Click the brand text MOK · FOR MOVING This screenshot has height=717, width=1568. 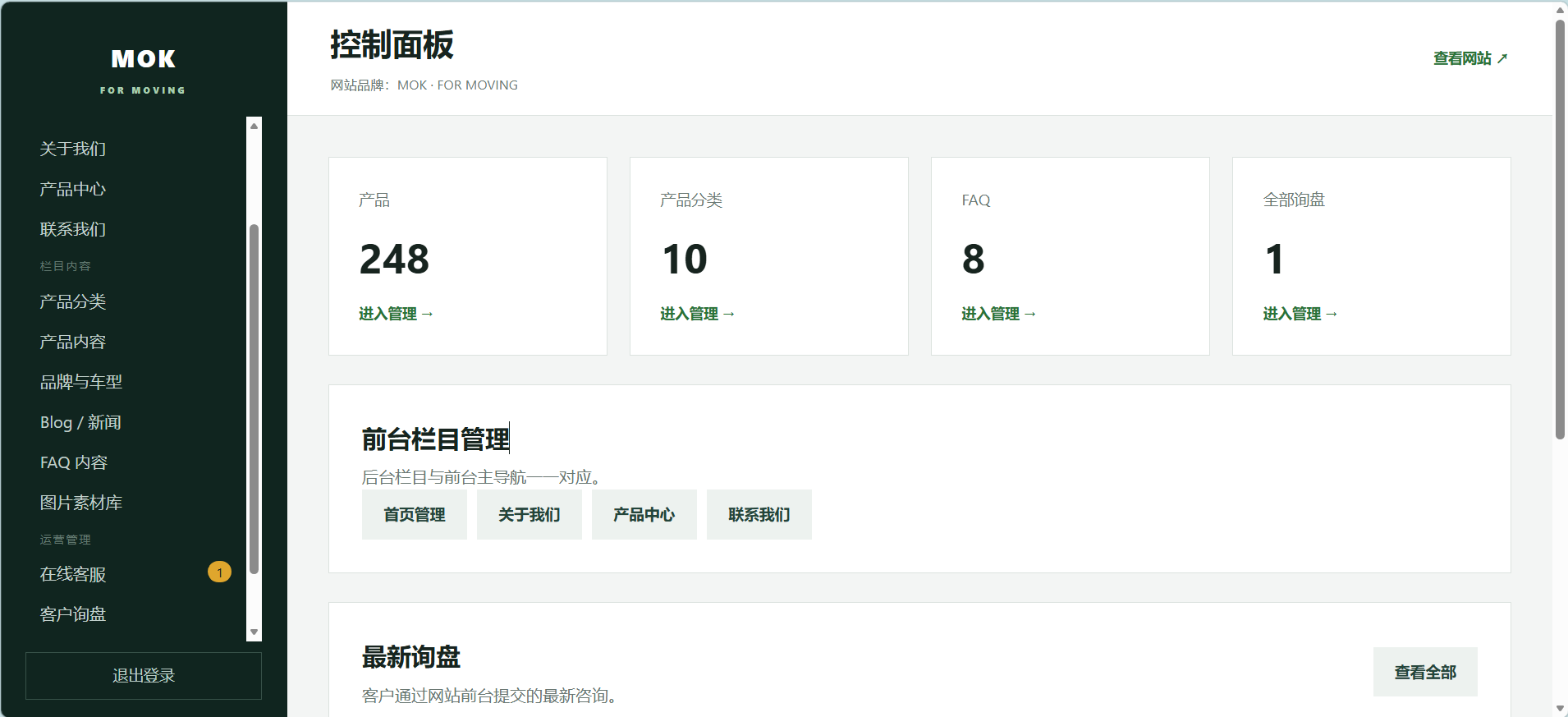[x=457, y=85]
